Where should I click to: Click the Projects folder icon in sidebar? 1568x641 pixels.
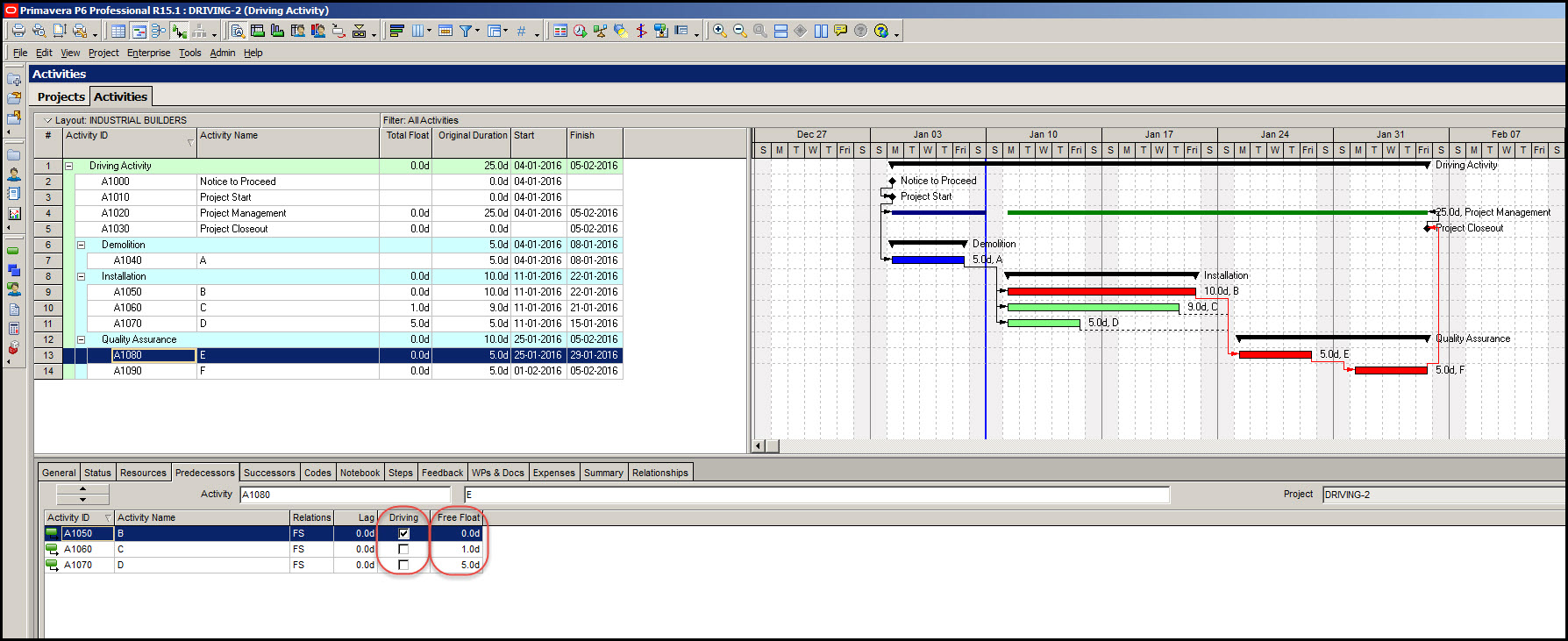14,154
